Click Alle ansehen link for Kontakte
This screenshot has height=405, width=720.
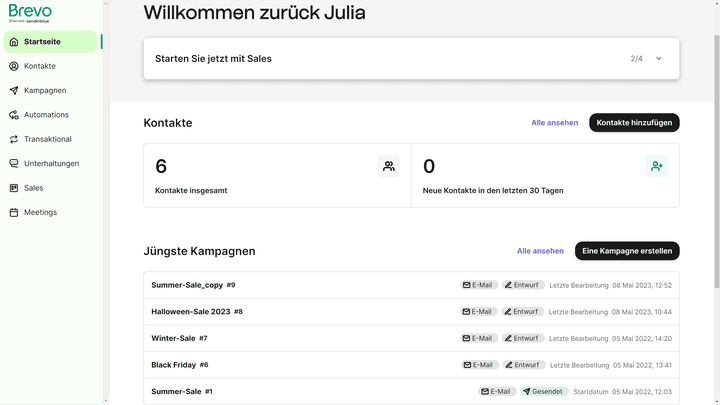tap(554, 123)
